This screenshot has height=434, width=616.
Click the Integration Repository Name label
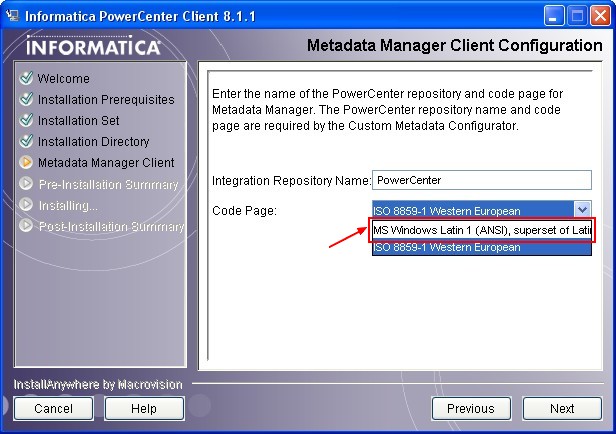point(292,181)
